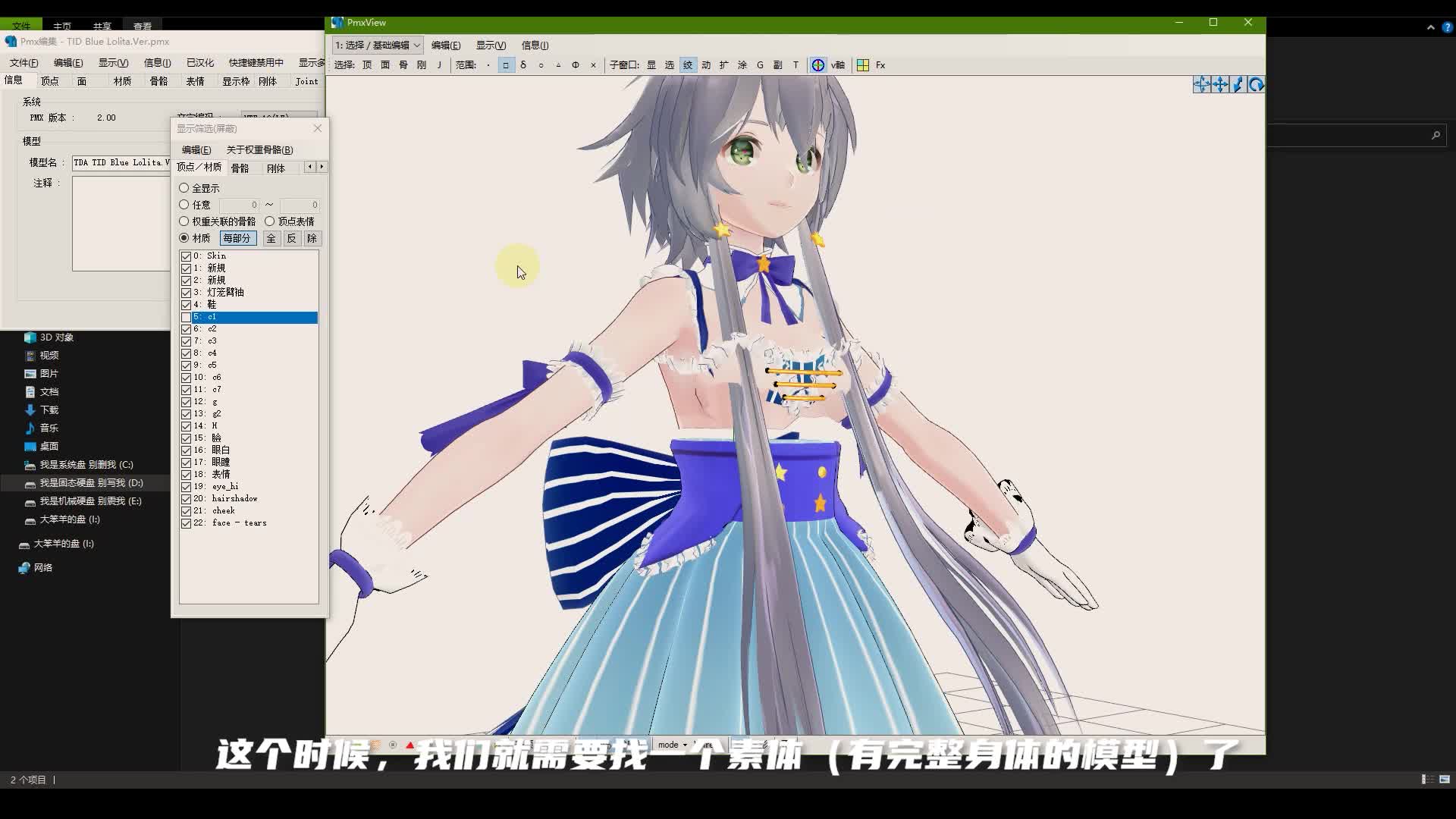Click the Explorer search magnifier icon
Viewport: 1456px width, 819px height.
1436,136
